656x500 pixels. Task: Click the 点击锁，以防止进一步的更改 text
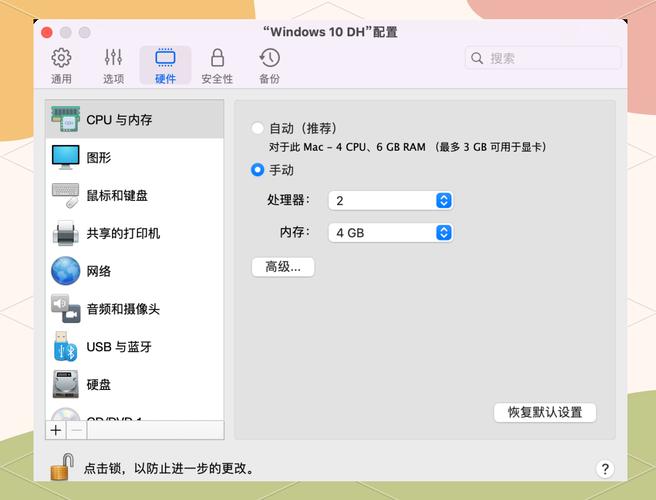169,468
